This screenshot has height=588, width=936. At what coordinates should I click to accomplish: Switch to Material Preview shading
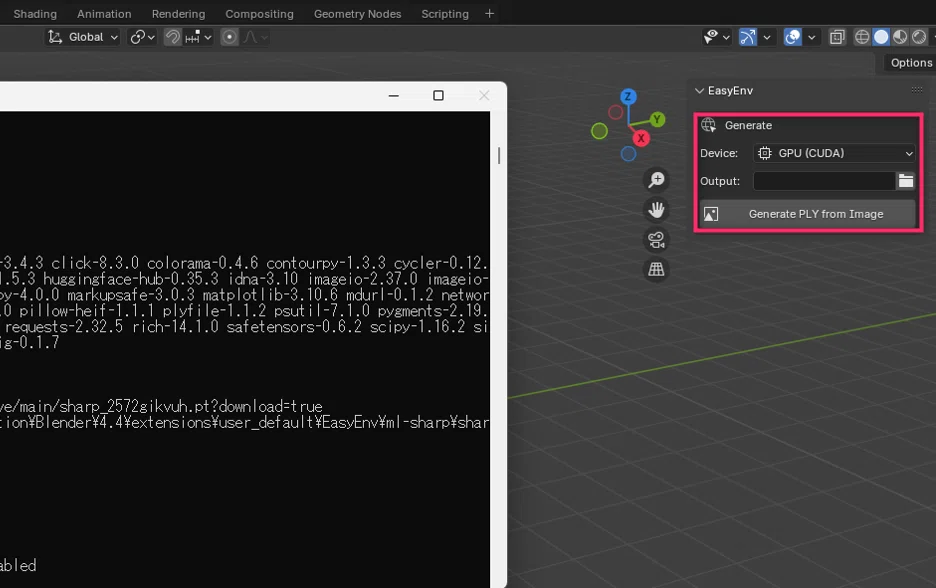click(x=900, y=37)
